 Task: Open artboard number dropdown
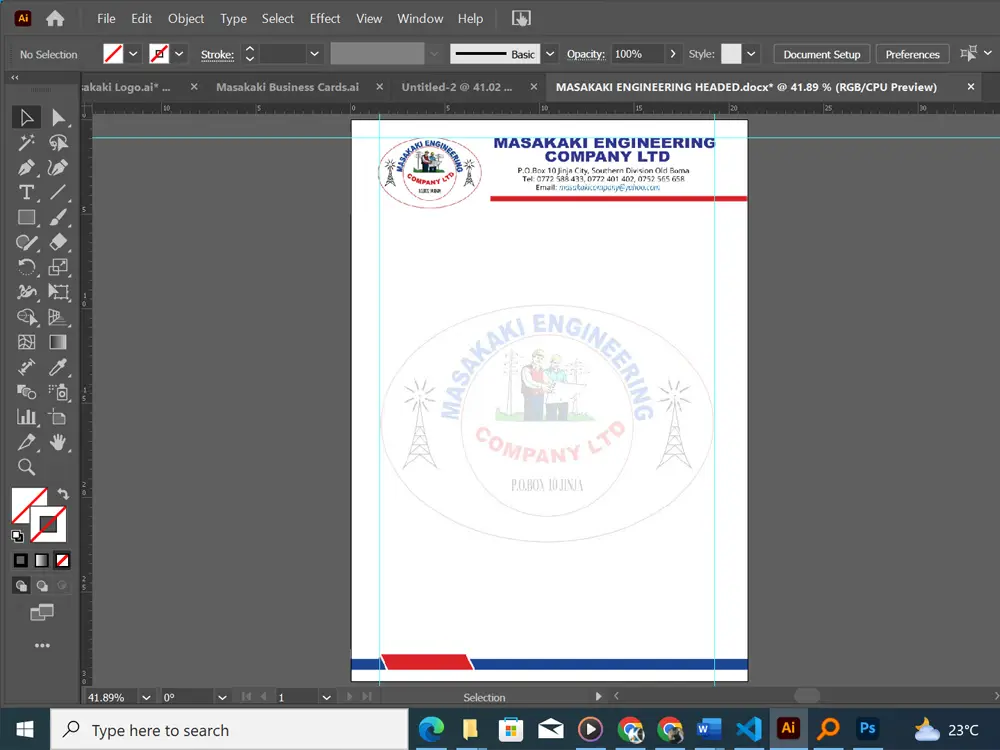[327, 697]
